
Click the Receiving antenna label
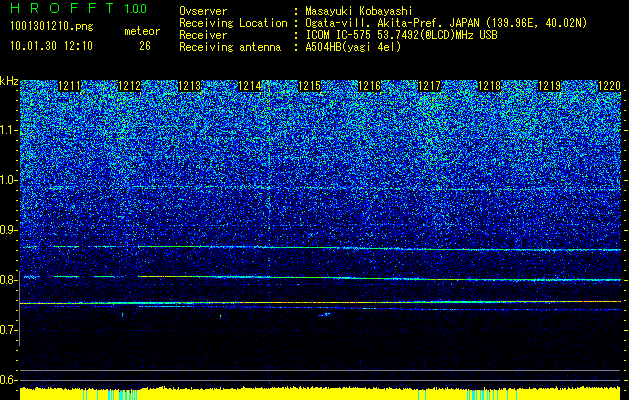[230, 47]
